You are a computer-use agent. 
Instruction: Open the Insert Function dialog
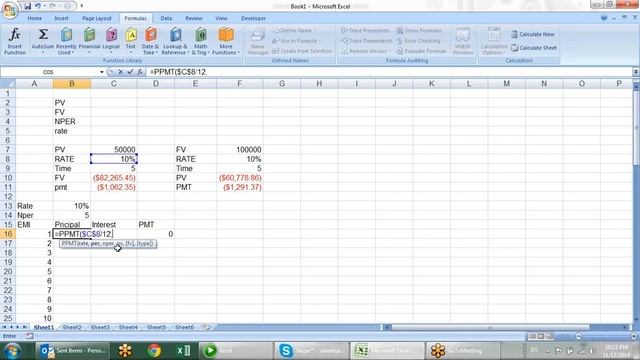coord(15,41)
